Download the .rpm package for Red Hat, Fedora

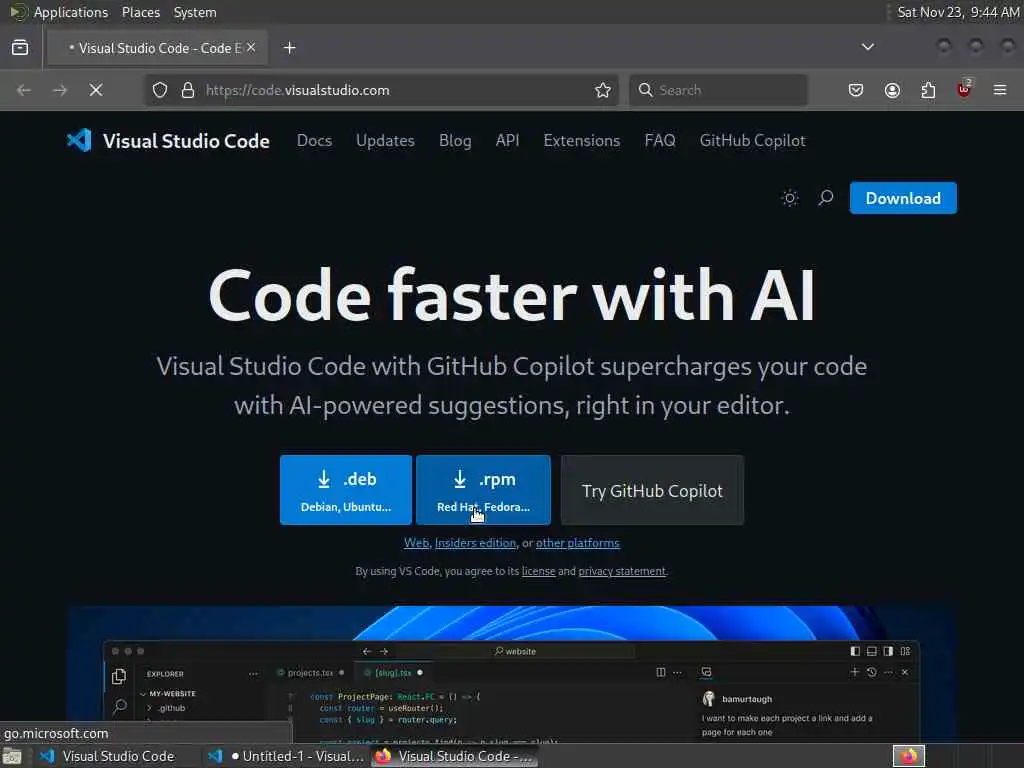483,490
